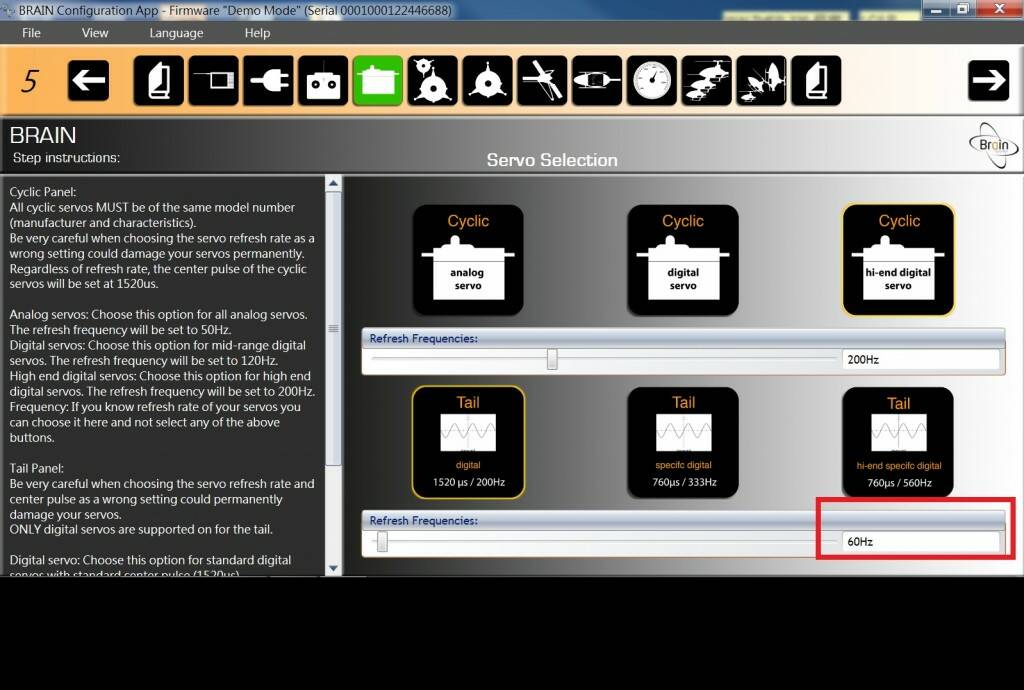Open the File menu
Viewport: 1024px width, 690px height.
click(31, 33)
